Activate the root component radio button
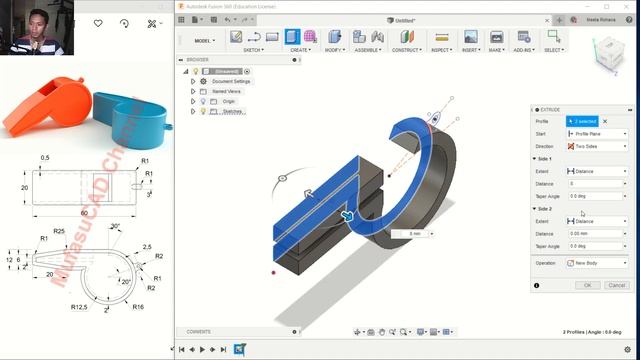The image size is (640, 360). click(x=247, y=71)
